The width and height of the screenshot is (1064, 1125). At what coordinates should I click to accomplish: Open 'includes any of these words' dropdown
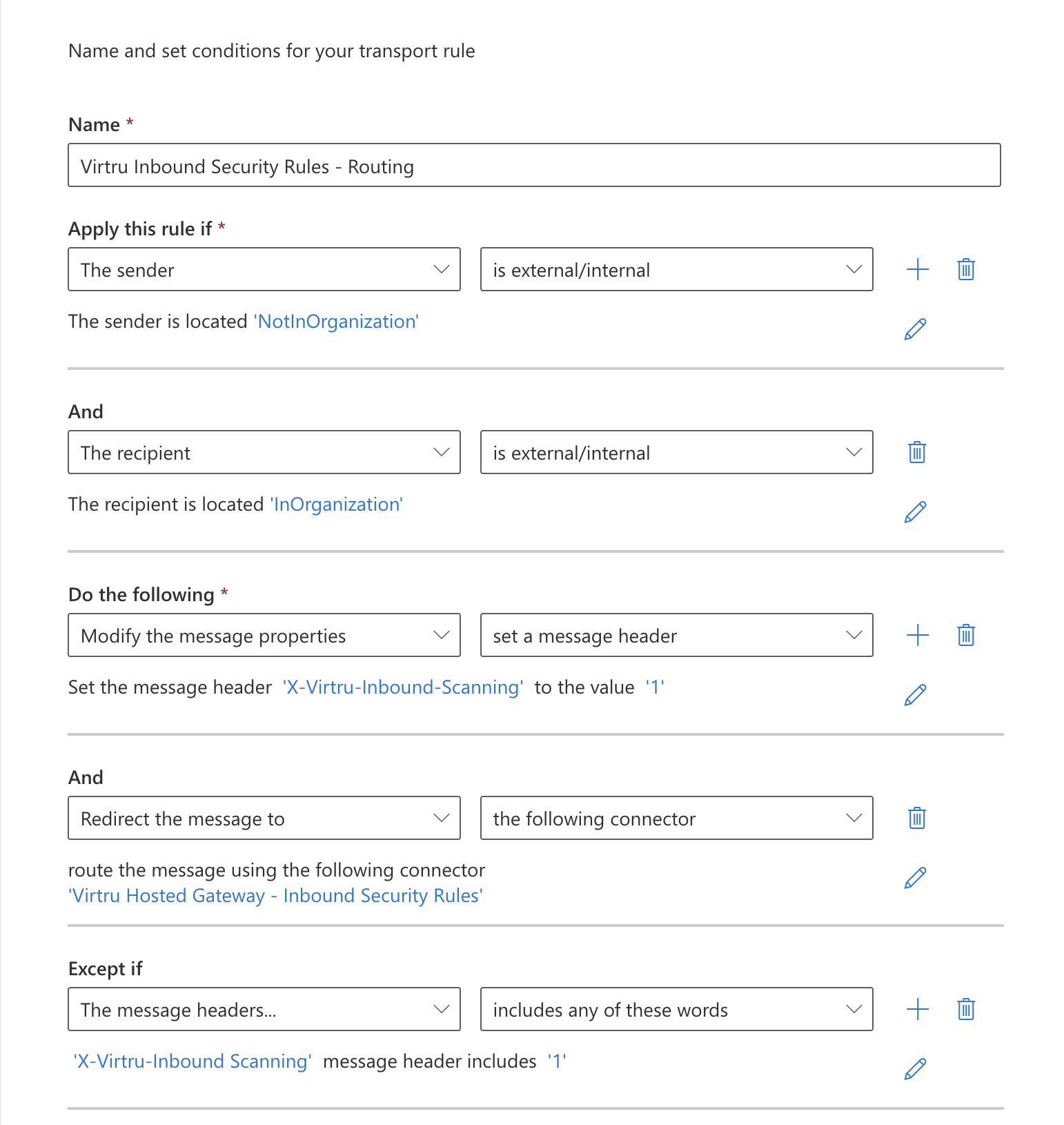(677, 1009)
